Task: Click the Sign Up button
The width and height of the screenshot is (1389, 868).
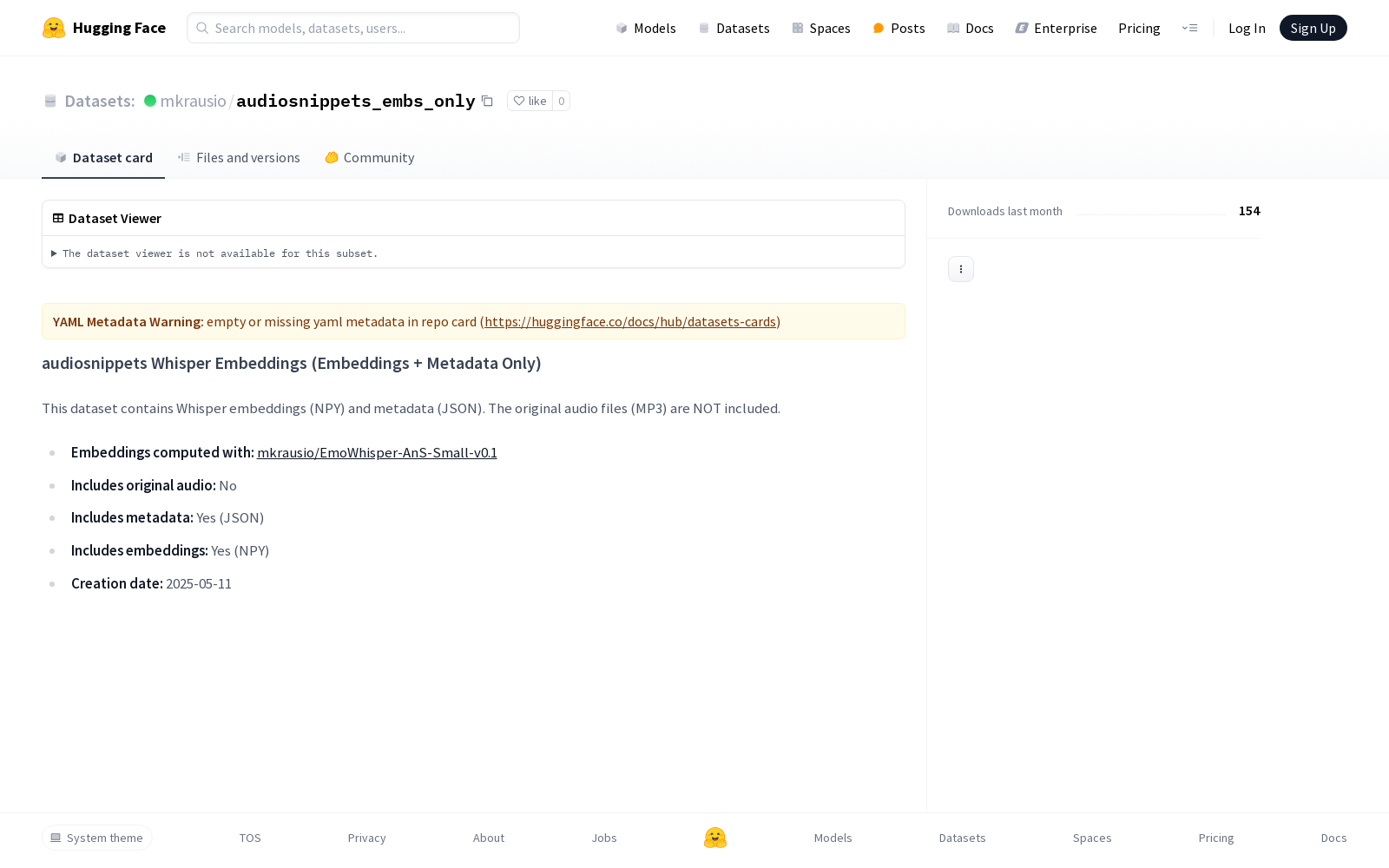Action: [1313, 28]
